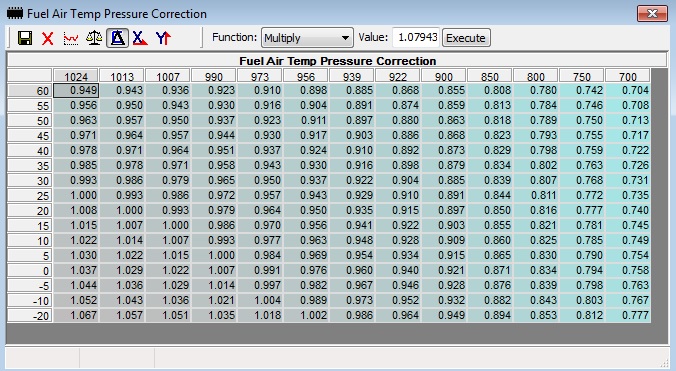Viewport: 676px width, 371px height.
Task: Click the balance scales icon
Action: tap(94, 38)
